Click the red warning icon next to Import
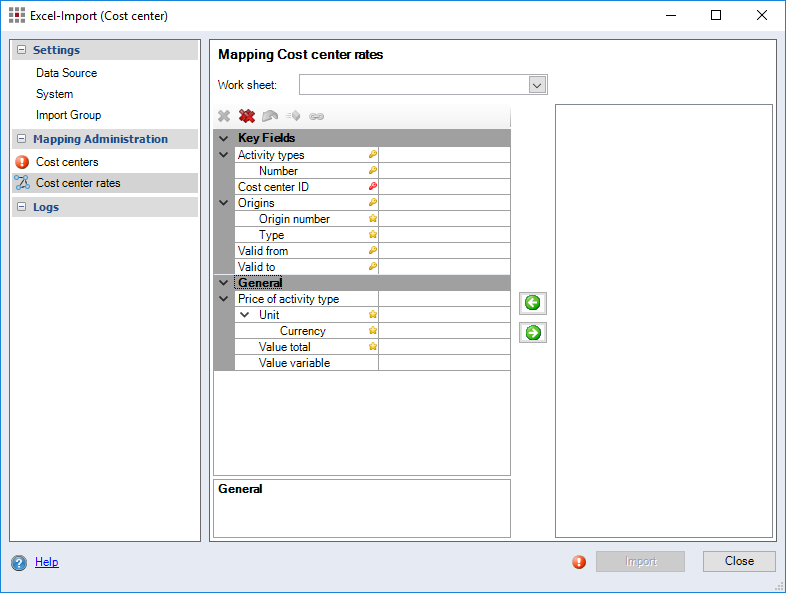 (579, 562)
